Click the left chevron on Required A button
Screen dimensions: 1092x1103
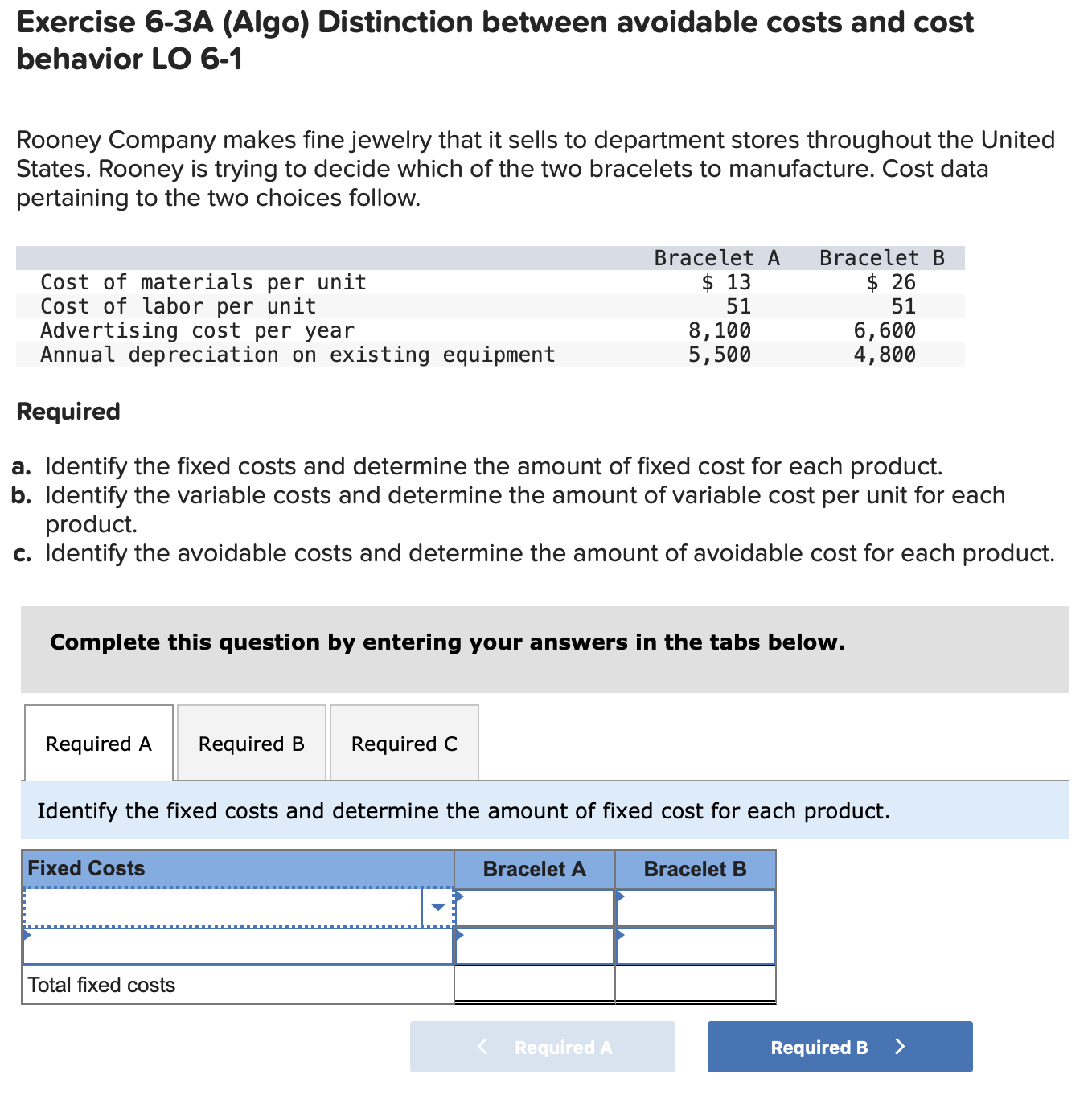click(482, 1047)
